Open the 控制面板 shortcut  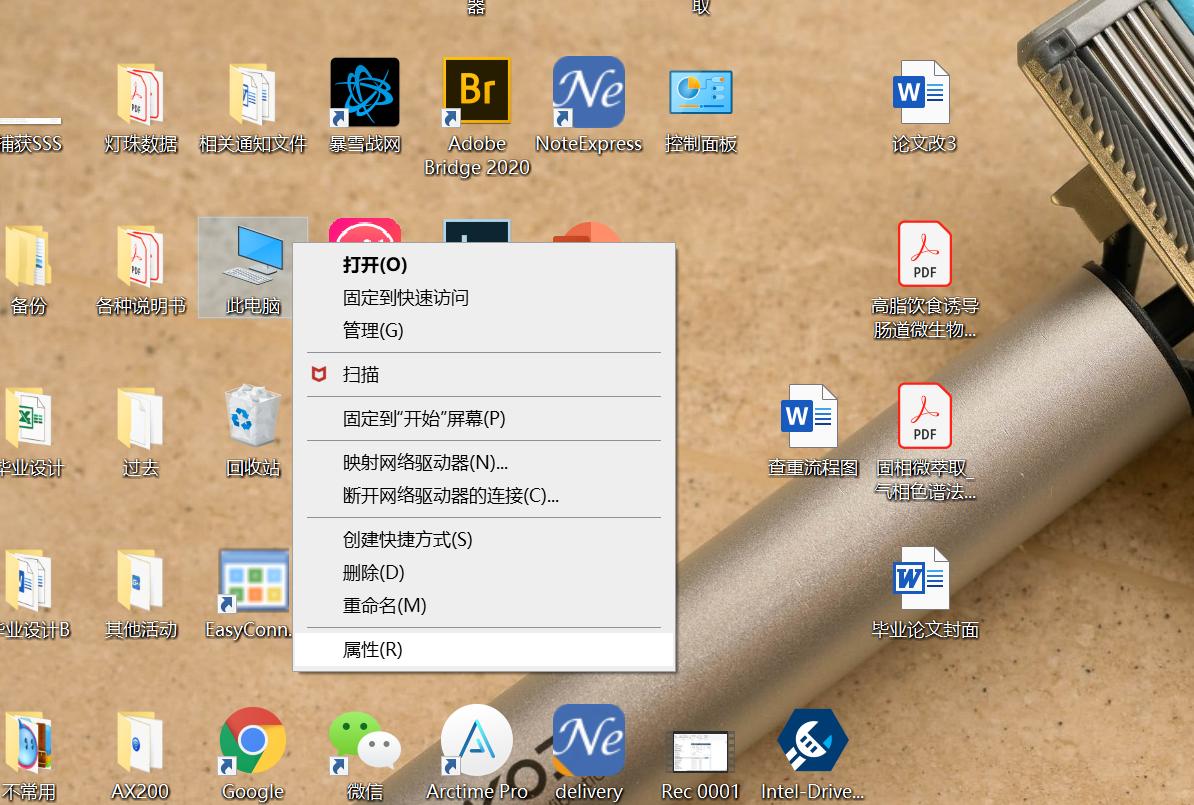700,91
